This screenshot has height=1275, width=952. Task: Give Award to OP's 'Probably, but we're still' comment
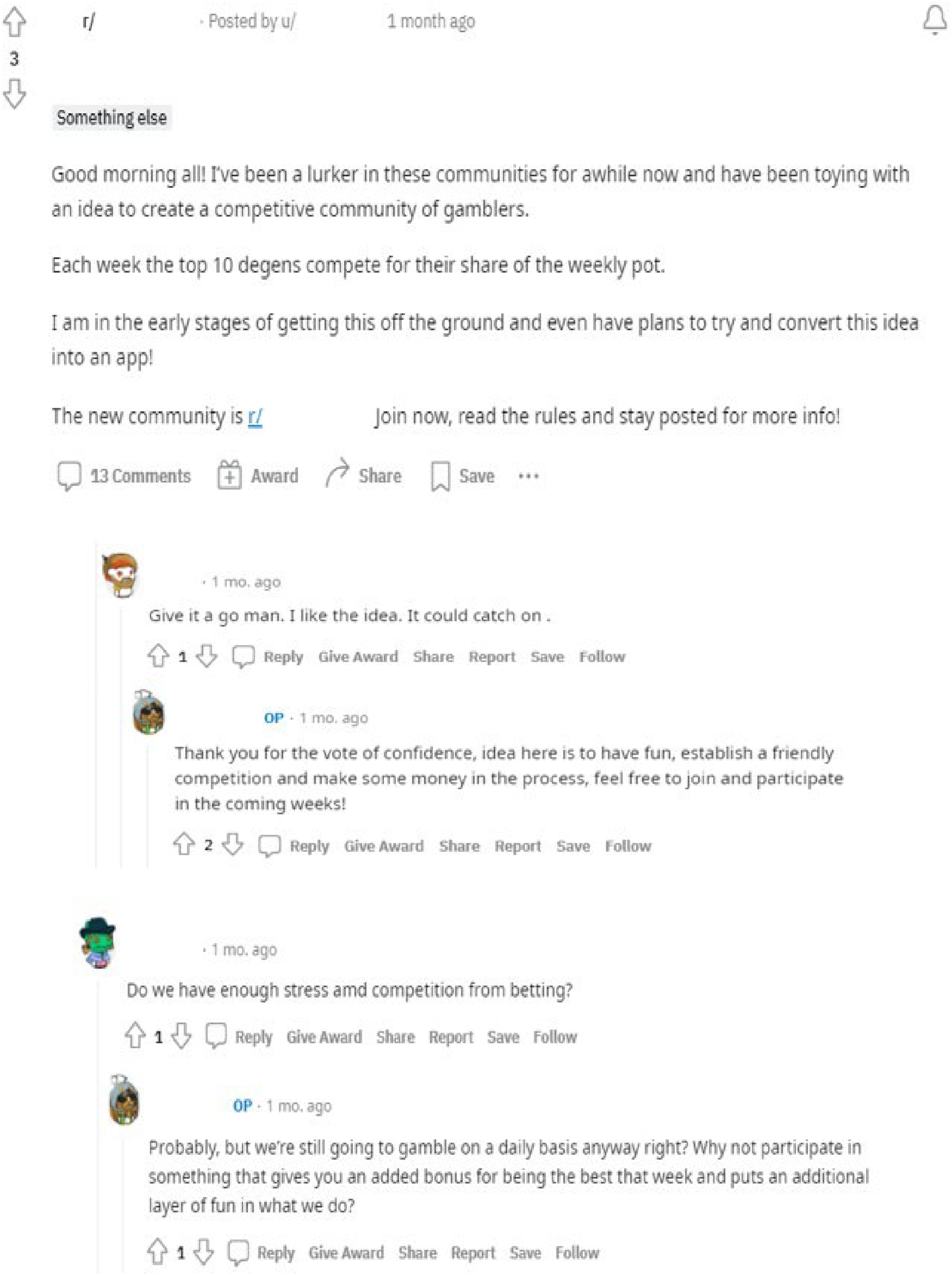346,1253
